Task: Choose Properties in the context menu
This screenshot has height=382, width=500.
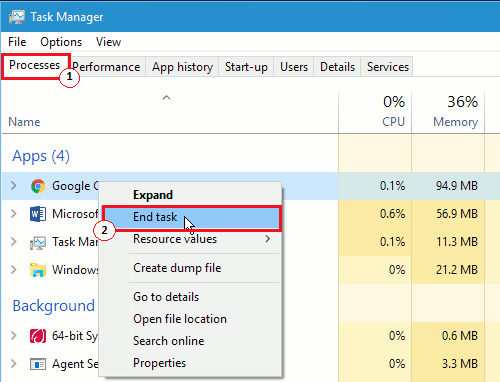Action: [191, 363]
